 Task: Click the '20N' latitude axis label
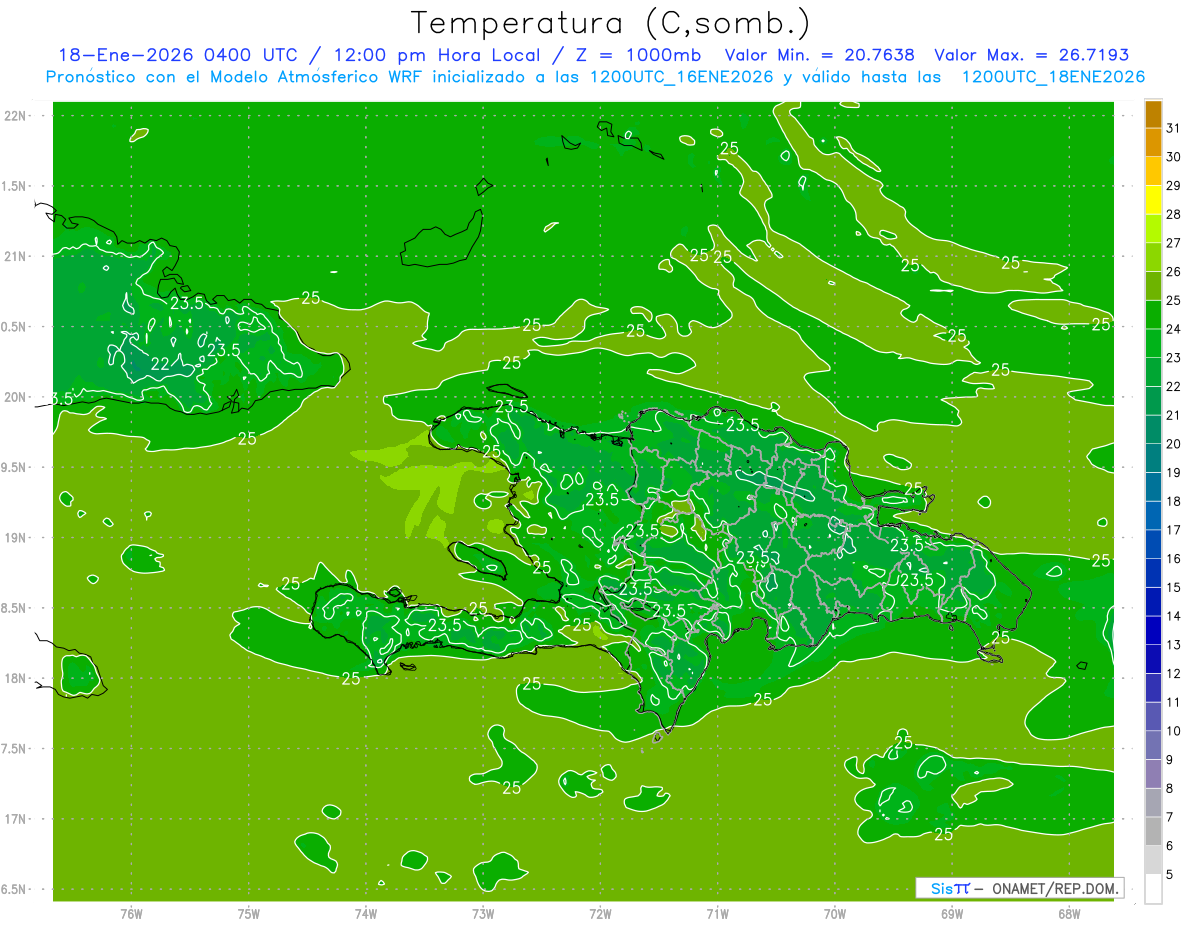coord(16,397)
